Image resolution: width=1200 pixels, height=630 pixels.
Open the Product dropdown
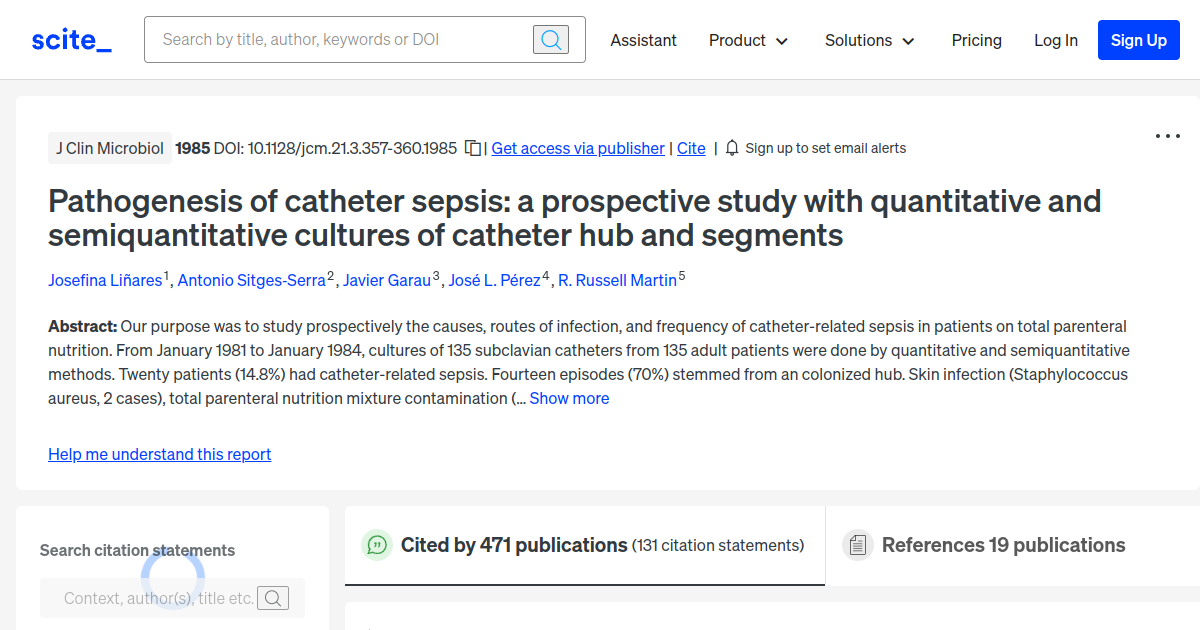748,40
